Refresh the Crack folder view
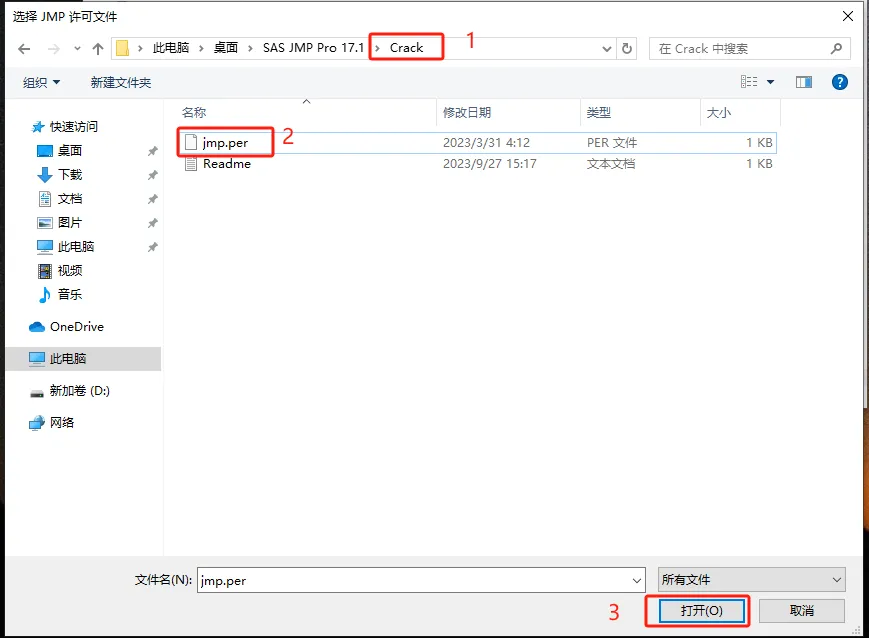 [x=627, y=49]
